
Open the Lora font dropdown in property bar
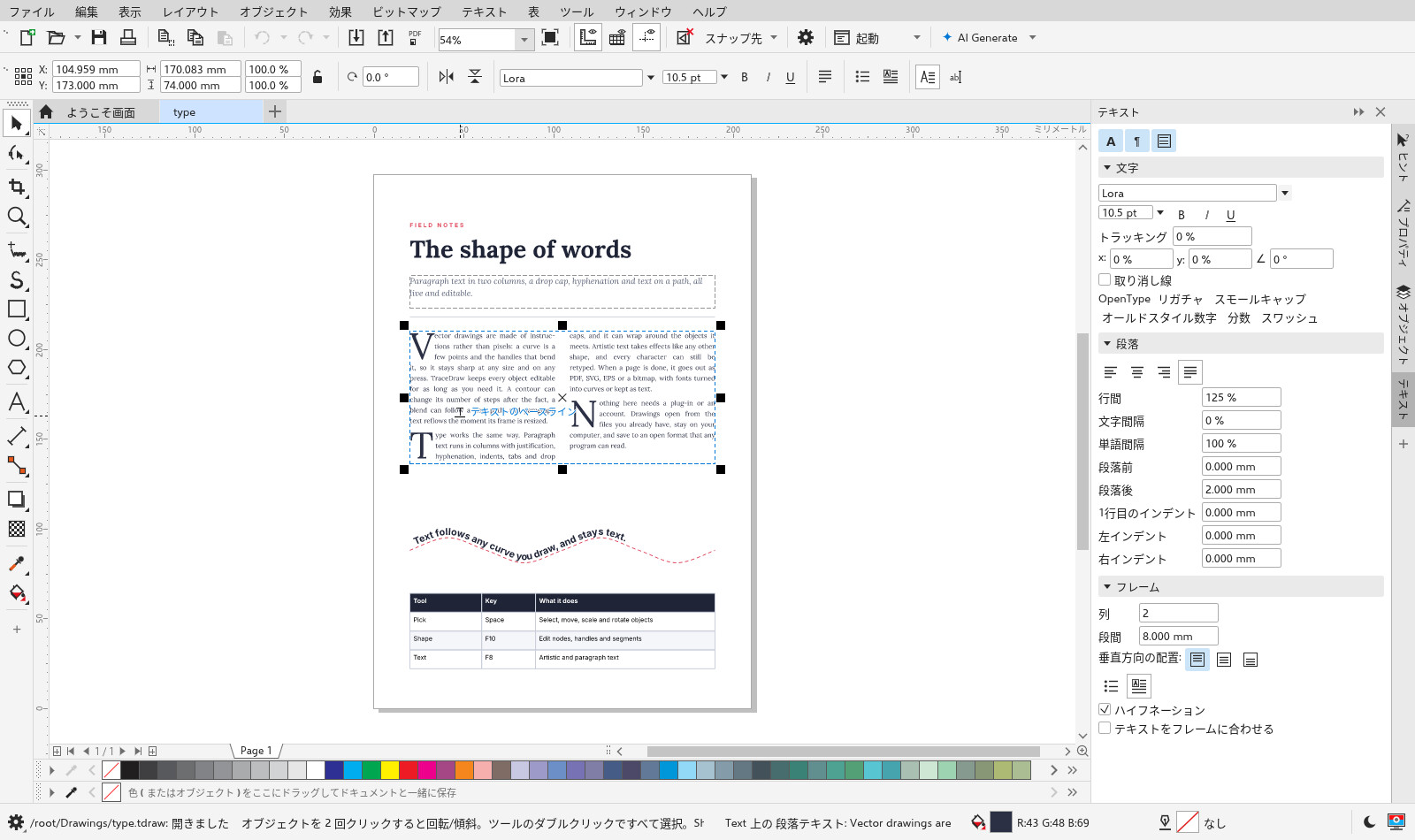tap(651, 78)
